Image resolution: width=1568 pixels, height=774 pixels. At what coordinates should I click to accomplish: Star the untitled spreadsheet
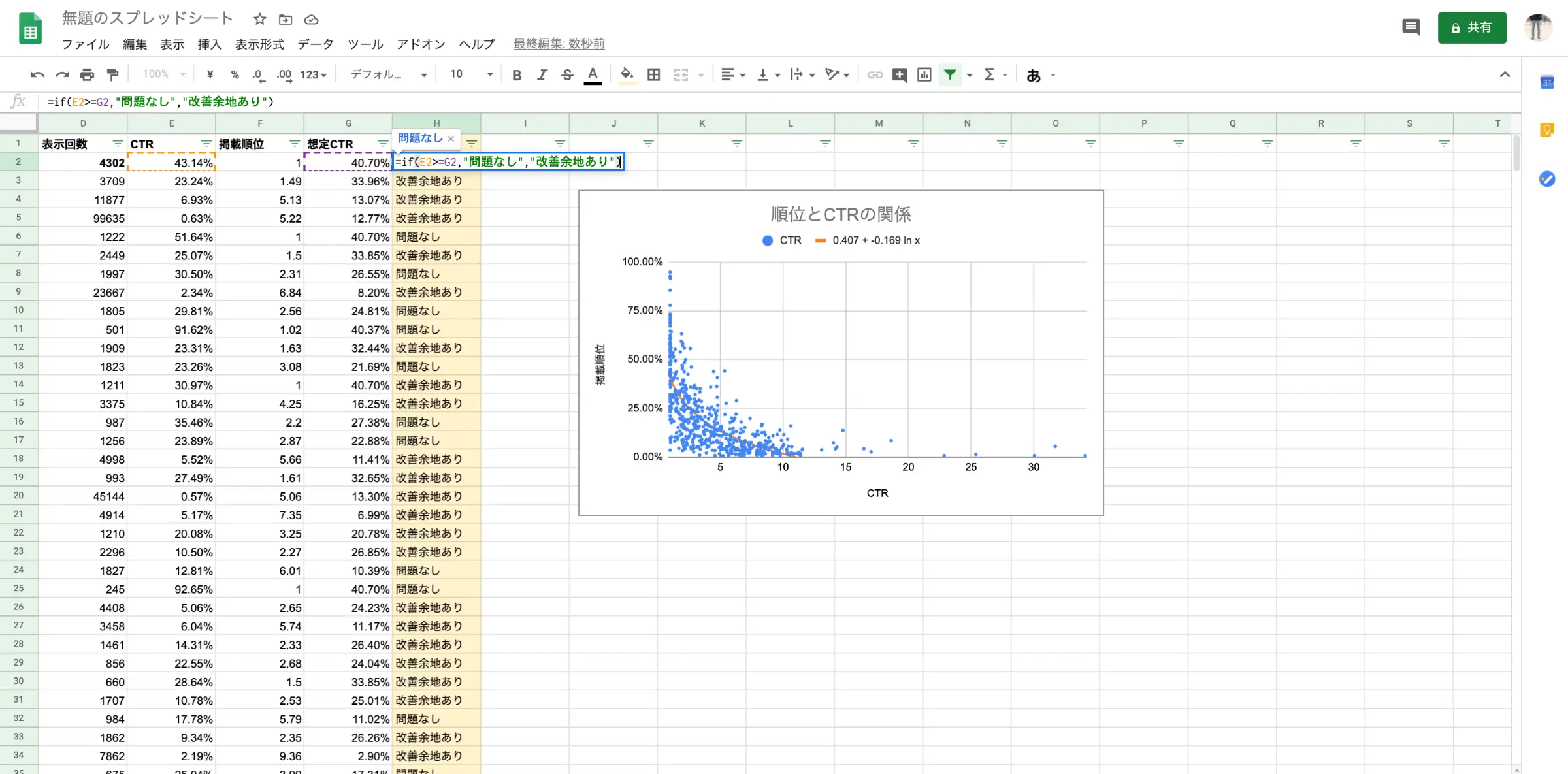259,19
